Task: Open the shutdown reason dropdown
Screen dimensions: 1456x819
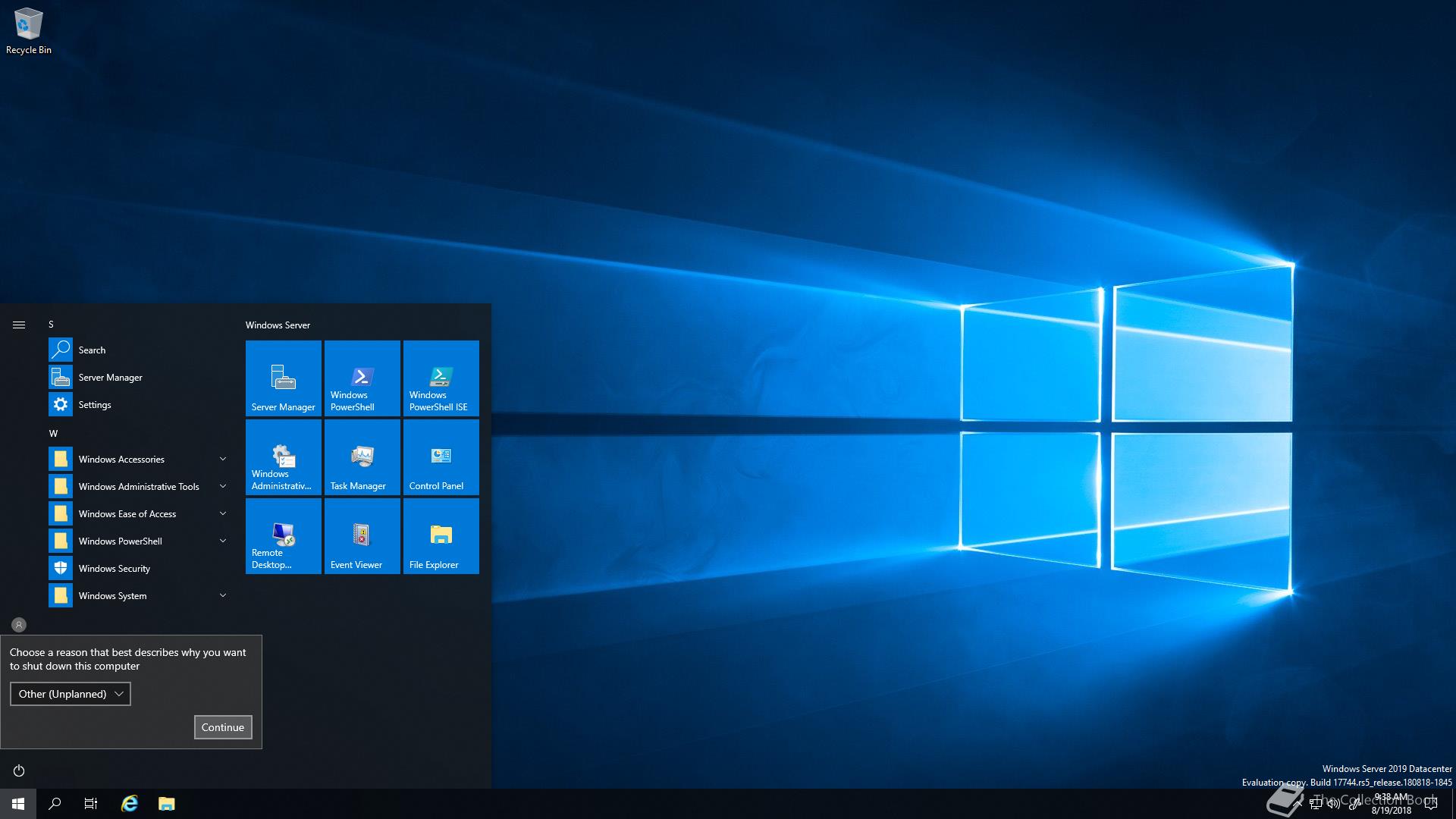Action: click(70, 694)
